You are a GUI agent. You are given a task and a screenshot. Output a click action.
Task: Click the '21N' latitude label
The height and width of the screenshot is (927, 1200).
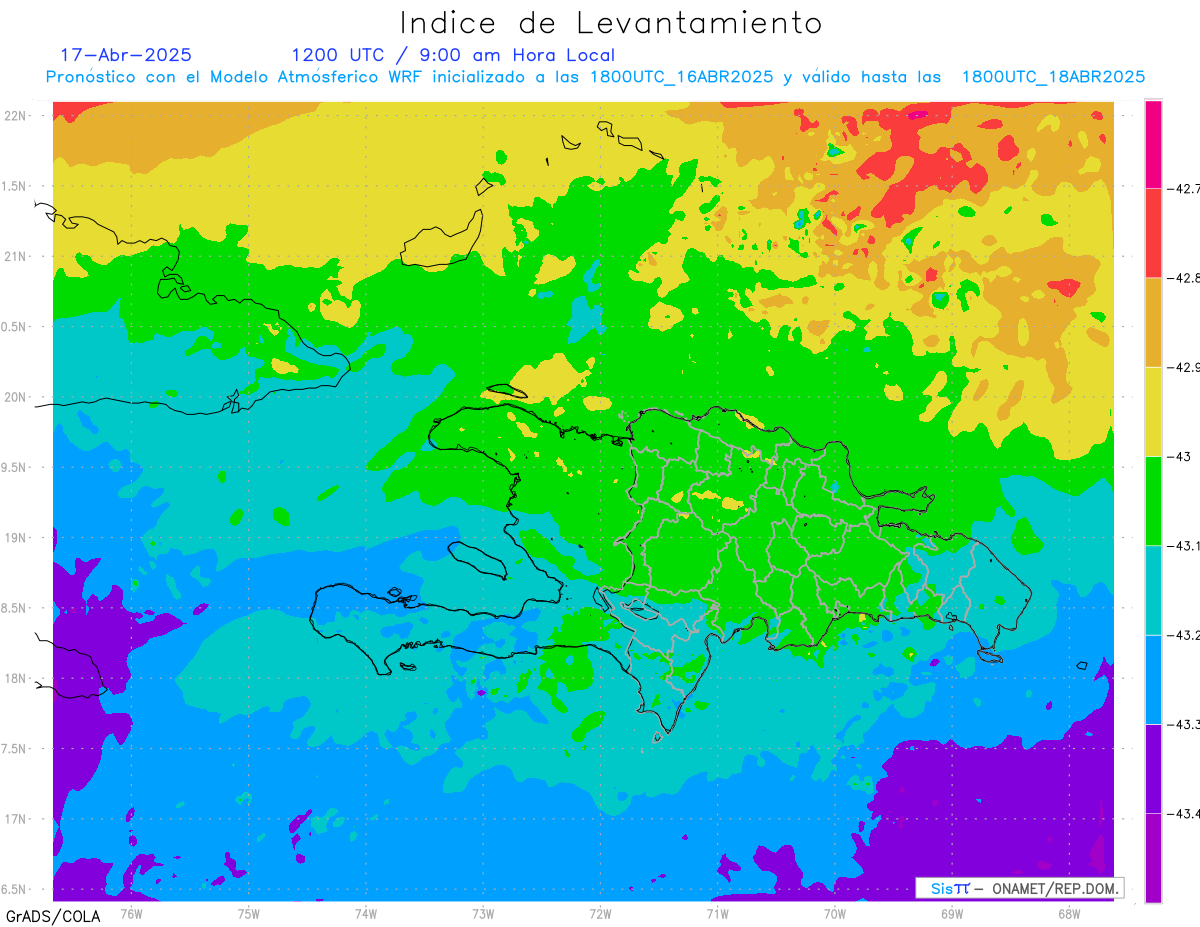pos(14,256)
